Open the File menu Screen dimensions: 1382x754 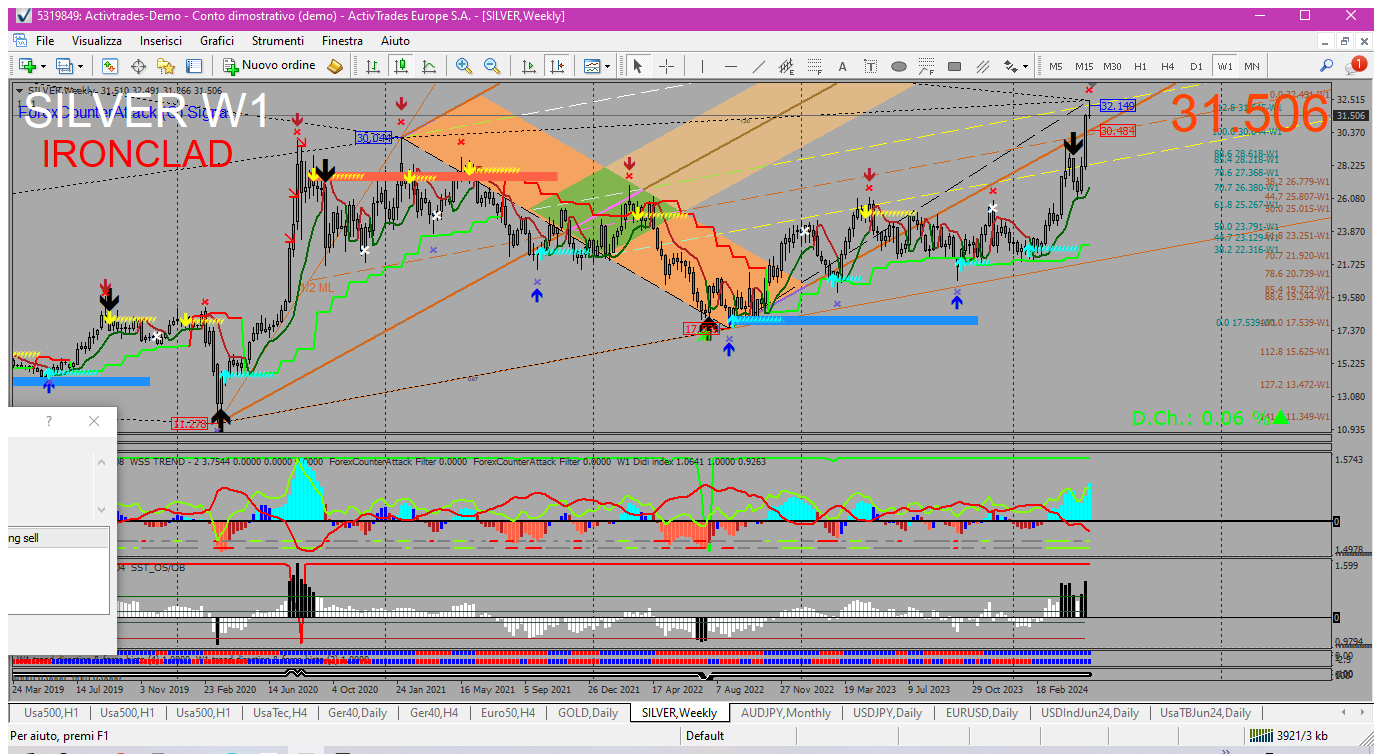45,41
